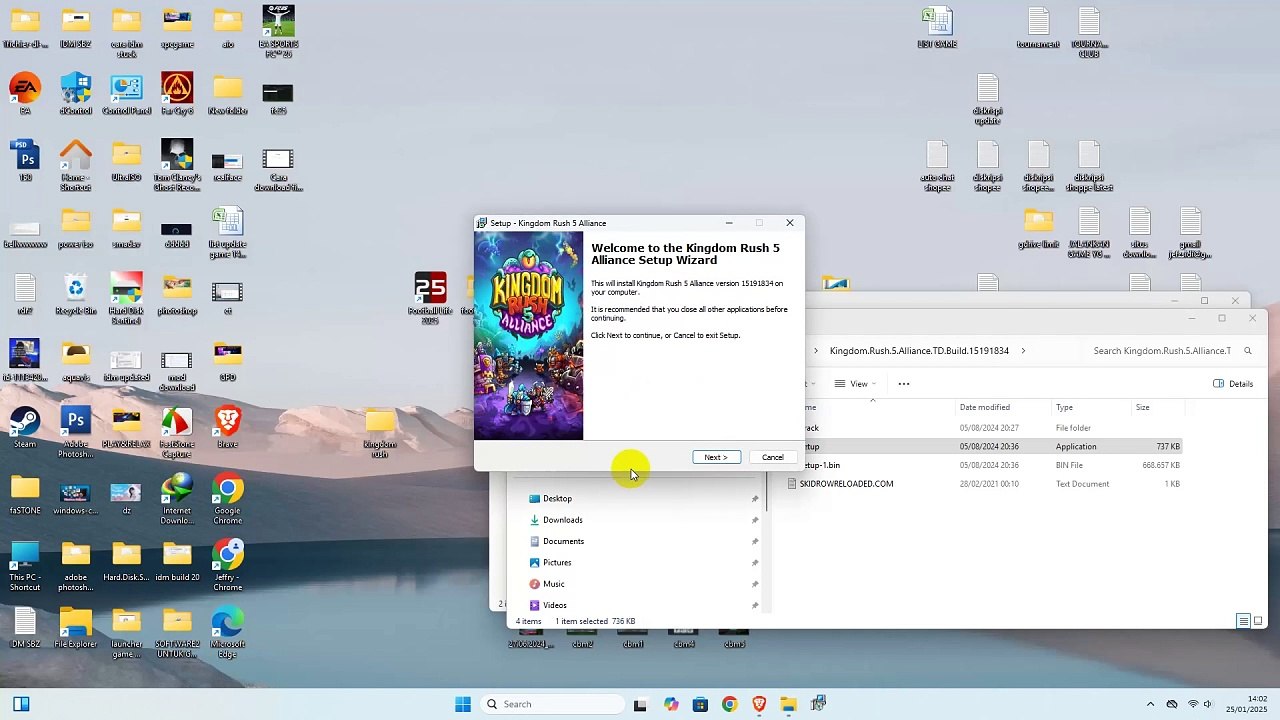Image resolution: width=1280 pixels, height=720 pixels.
Task: Select the Hard Disk Sentinel desktop shortcut
Action: coord(126,298)
